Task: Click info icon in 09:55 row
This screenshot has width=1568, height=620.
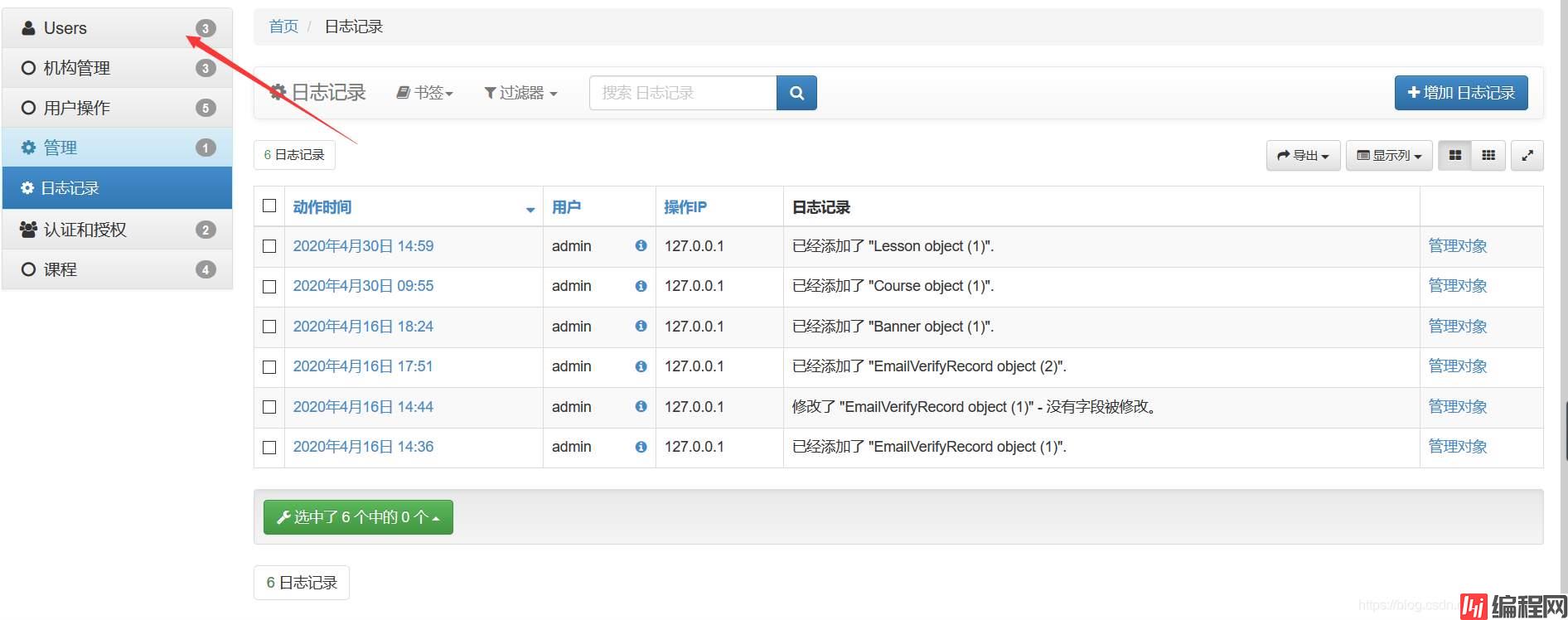Action: pos(641,286)
